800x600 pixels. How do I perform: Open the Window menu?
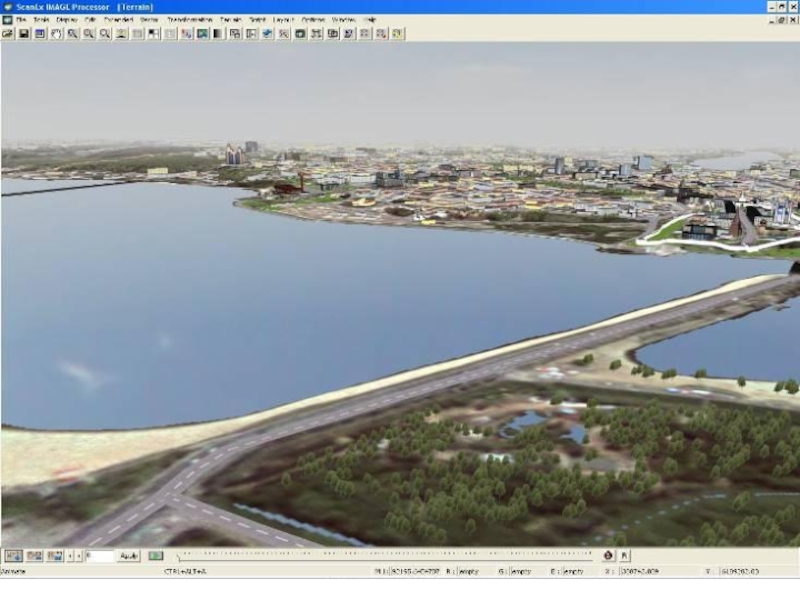pyautogui.click(x=343, y=19)
